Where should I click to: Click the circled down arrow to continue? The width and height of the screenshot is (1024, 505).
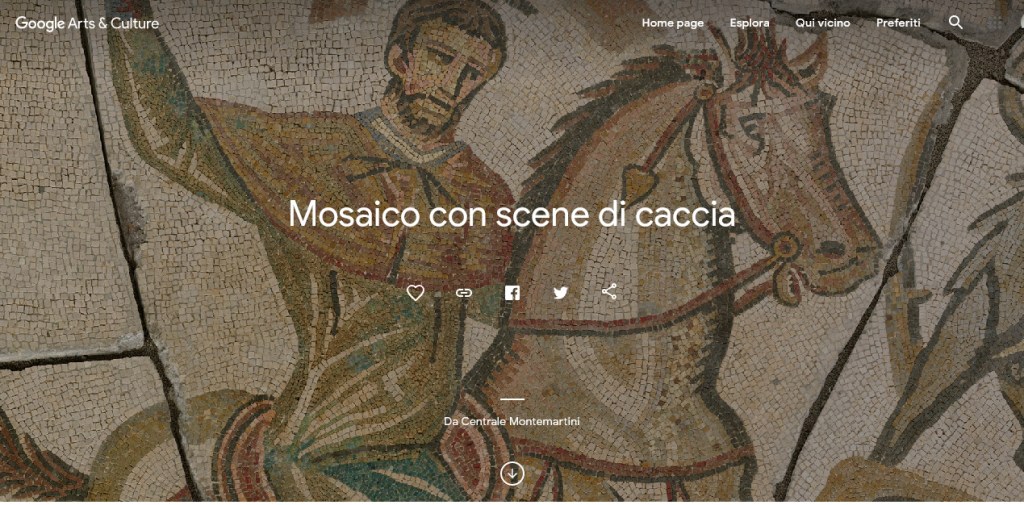coord(512,473)
